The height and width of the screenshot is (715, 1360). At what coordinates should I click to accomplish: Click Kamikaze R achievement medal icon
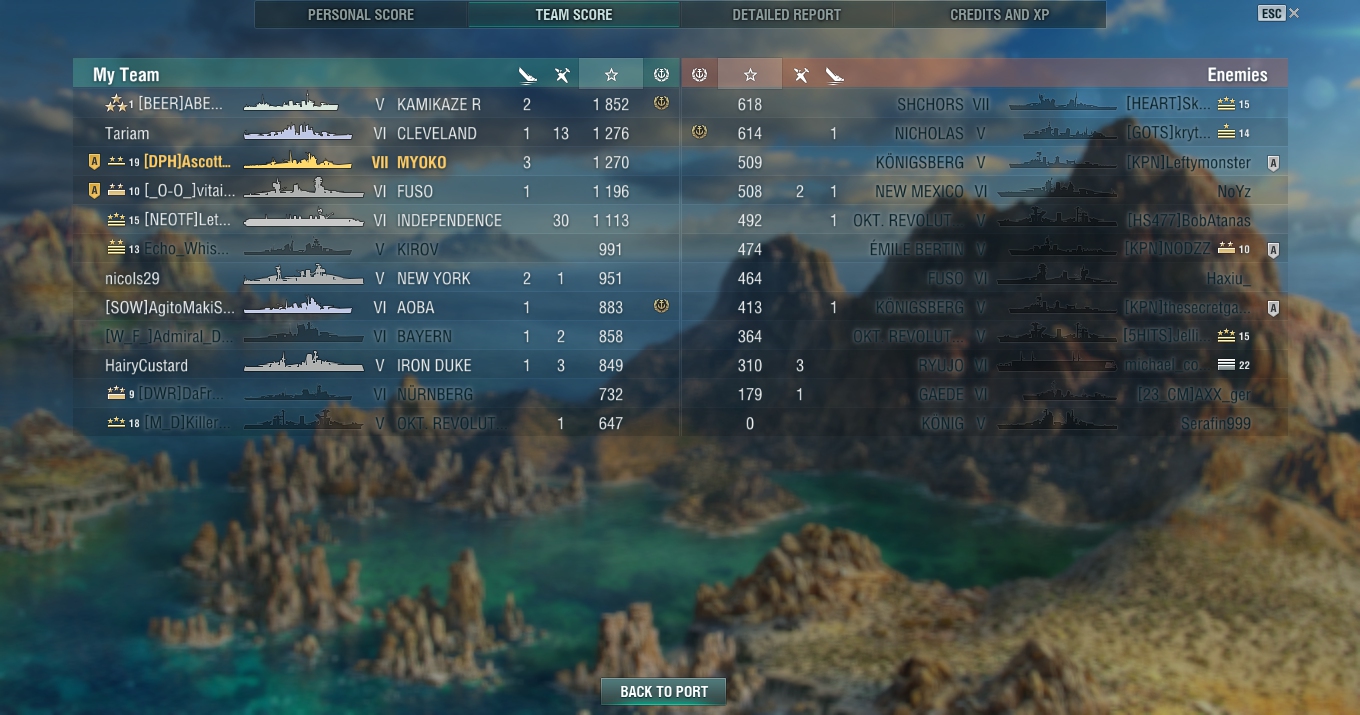click(661, 103)
